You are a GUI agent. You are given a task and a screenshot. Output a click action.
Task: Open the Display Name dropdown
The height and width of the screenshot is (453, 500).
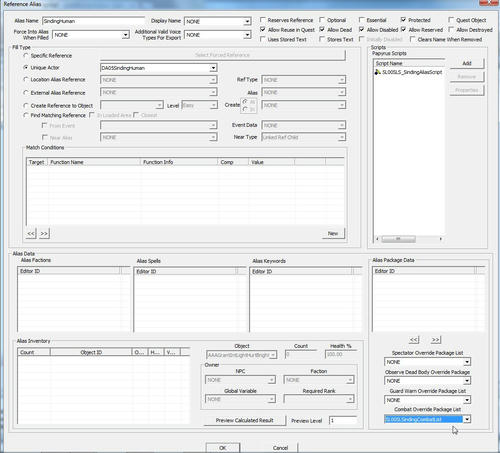[x=247, y=22]
